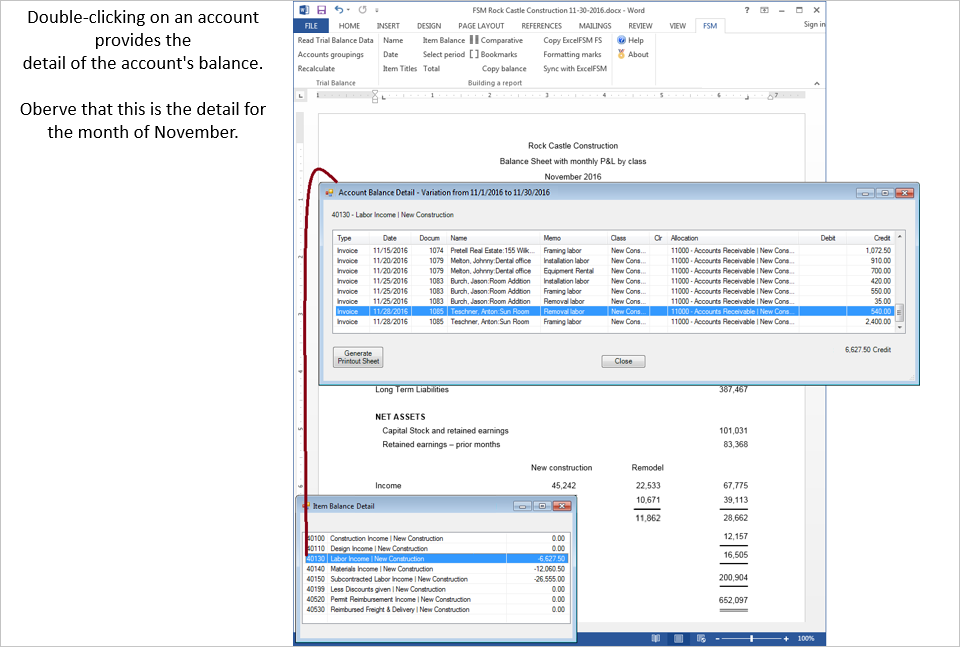The height and width of the screenshot is (647, 960).
Task: Select Teschner Framing labor 2,400.00 row
Action: [614, 321]
